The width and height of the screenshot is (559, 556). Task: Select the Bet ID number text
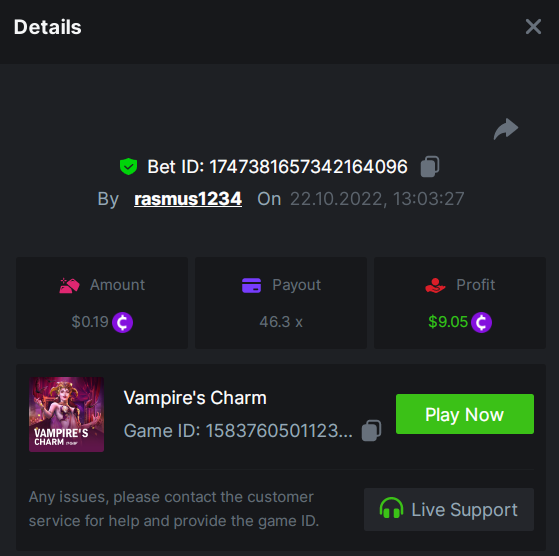pos(308,167)
